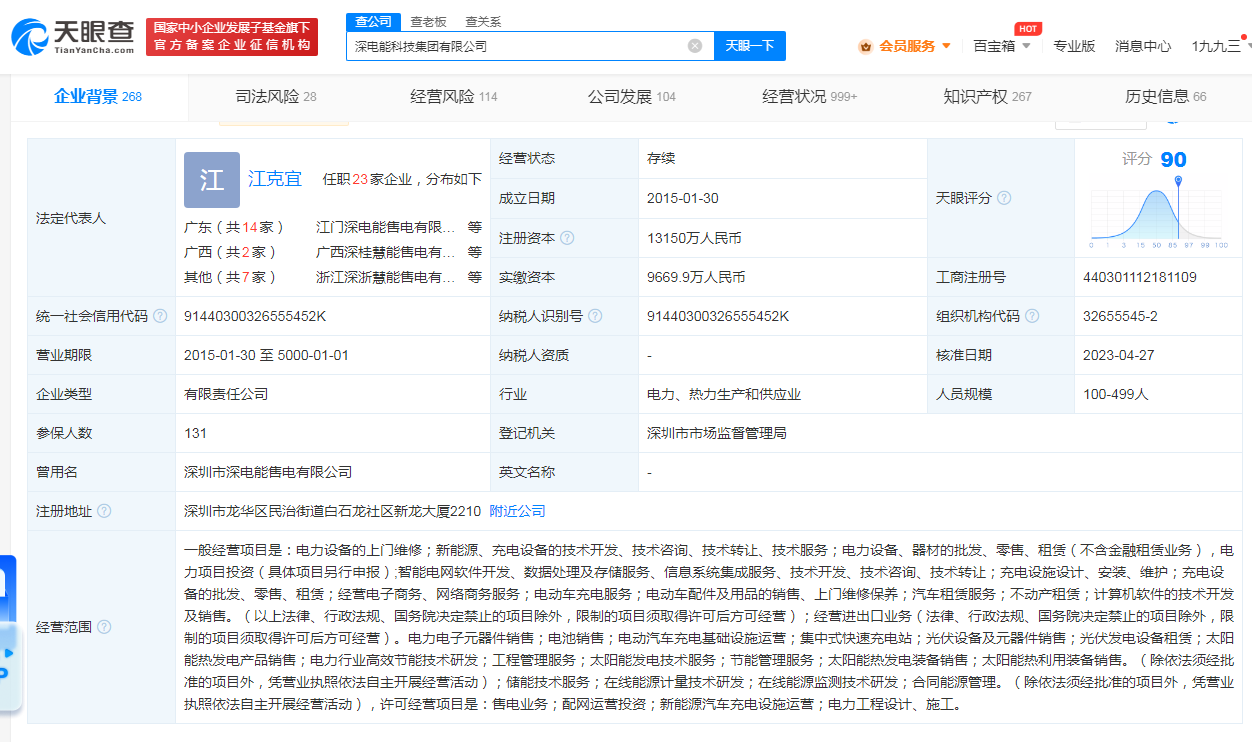The width and height of the screenshot is (1252, 742).
Task: Click the 江 avatar of the legal representative
Action: [212, 180]
